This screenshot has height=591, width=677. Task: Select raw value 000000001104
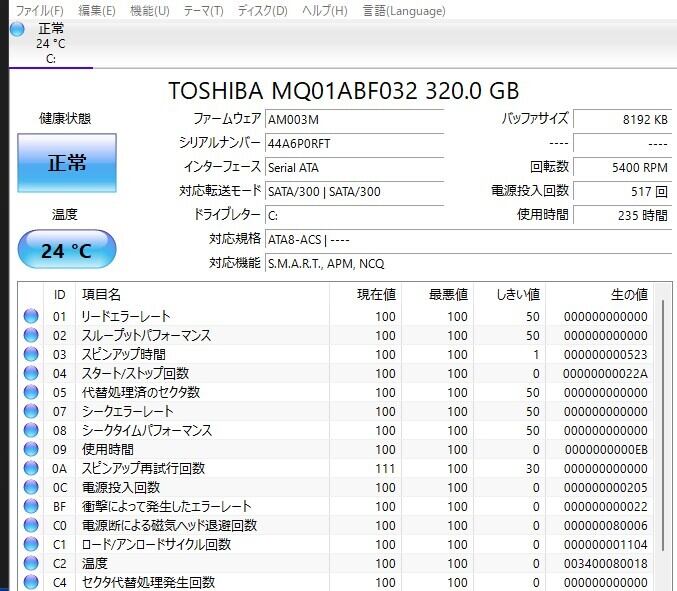(605, 544)
